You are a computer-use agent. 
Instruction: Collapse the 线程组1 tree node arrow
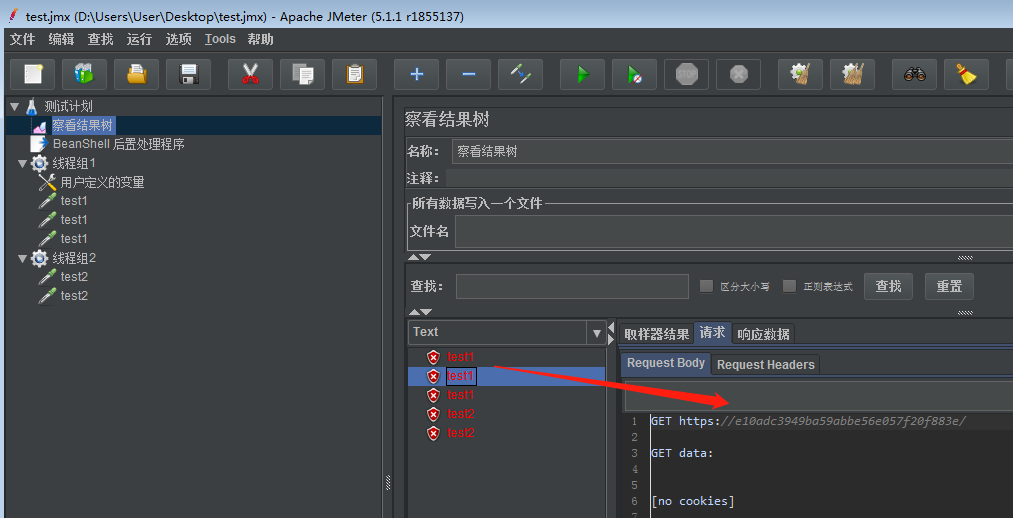click(23, 163)
